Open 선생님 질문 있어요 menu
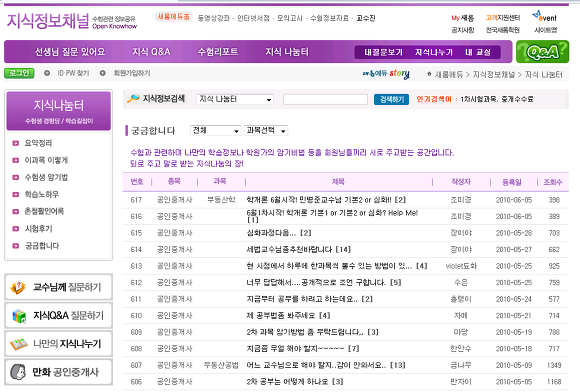580x392 pixels. 70,52
